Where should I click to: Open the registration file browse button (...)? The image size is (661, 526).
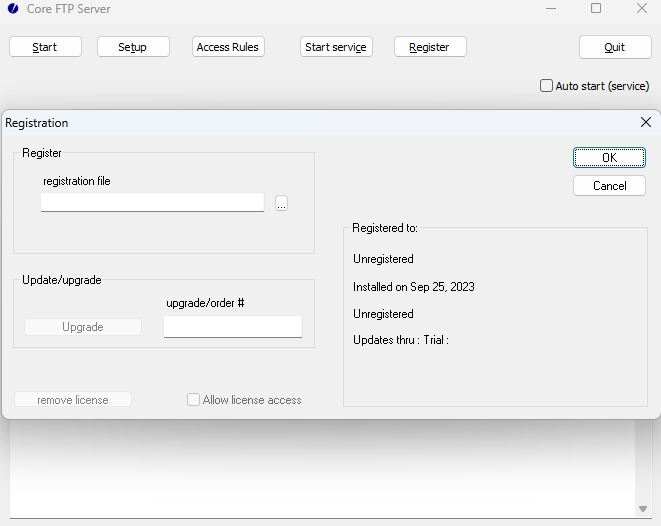pos(281,203)
